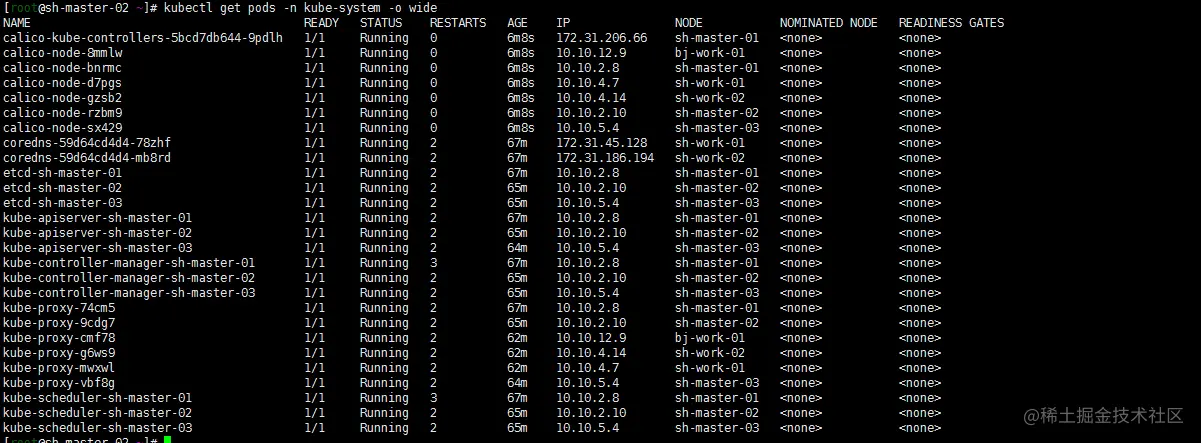The height and width of the screenshot is (443, 1201).
Task: Select calico-node-gzsb2 text
Action: point(63,98)
